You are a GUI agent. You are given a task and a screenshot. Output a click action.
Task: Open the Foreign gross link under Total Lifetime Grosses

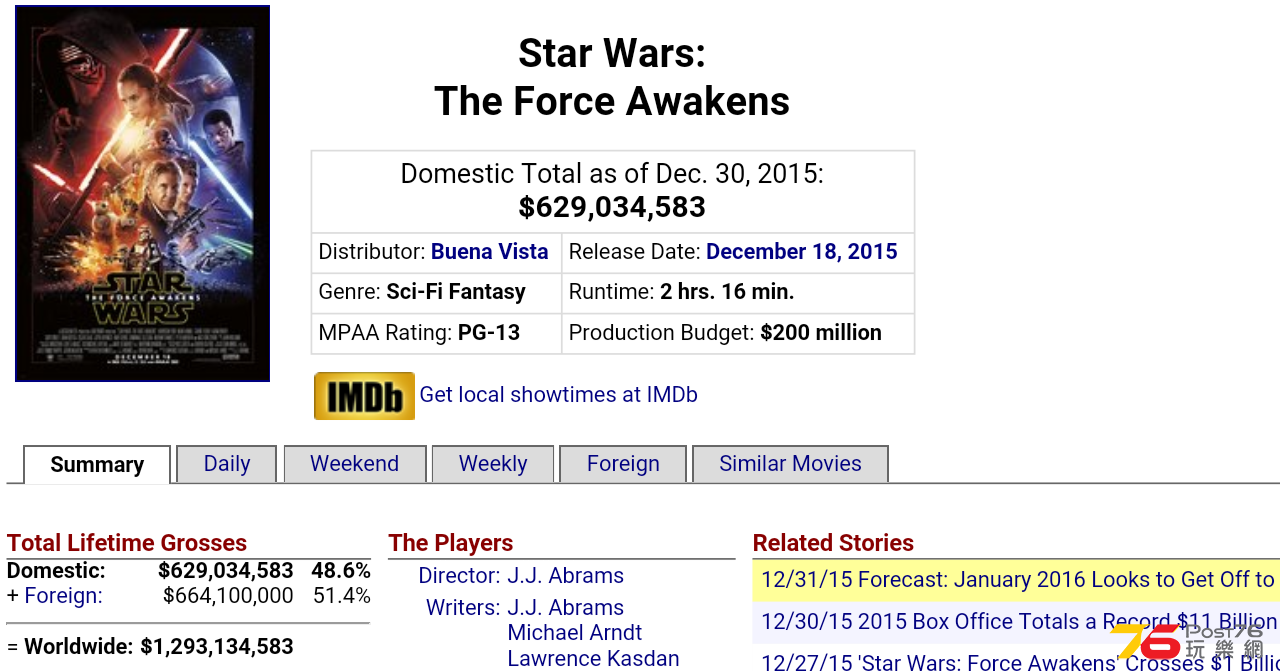click(x=63, y=596)
